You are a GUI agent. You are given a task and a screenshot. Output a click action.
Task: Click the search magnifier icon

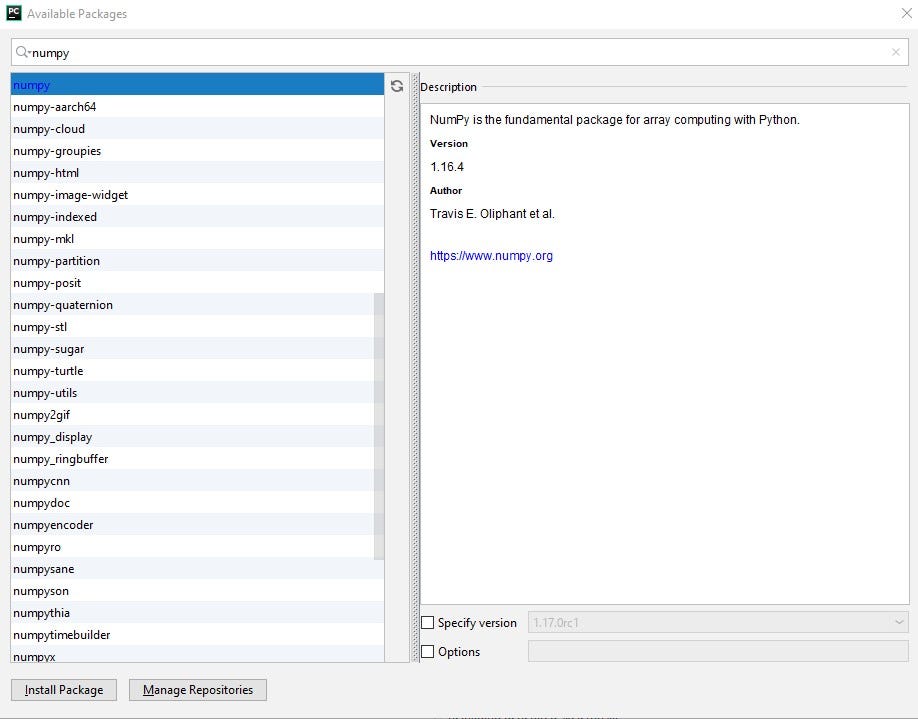[x=22, y=51]
